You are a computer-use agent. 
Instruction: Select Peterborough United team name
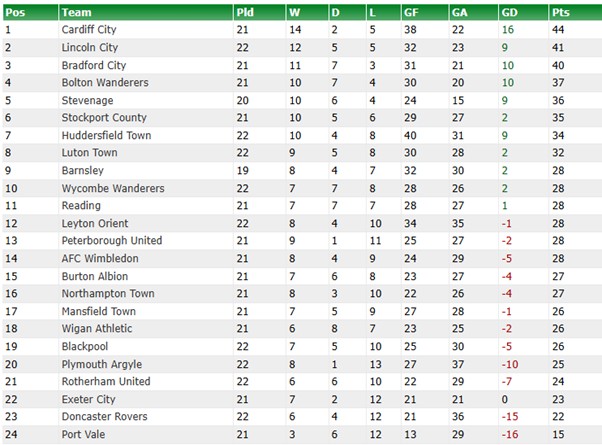click(x=110, y=241)
